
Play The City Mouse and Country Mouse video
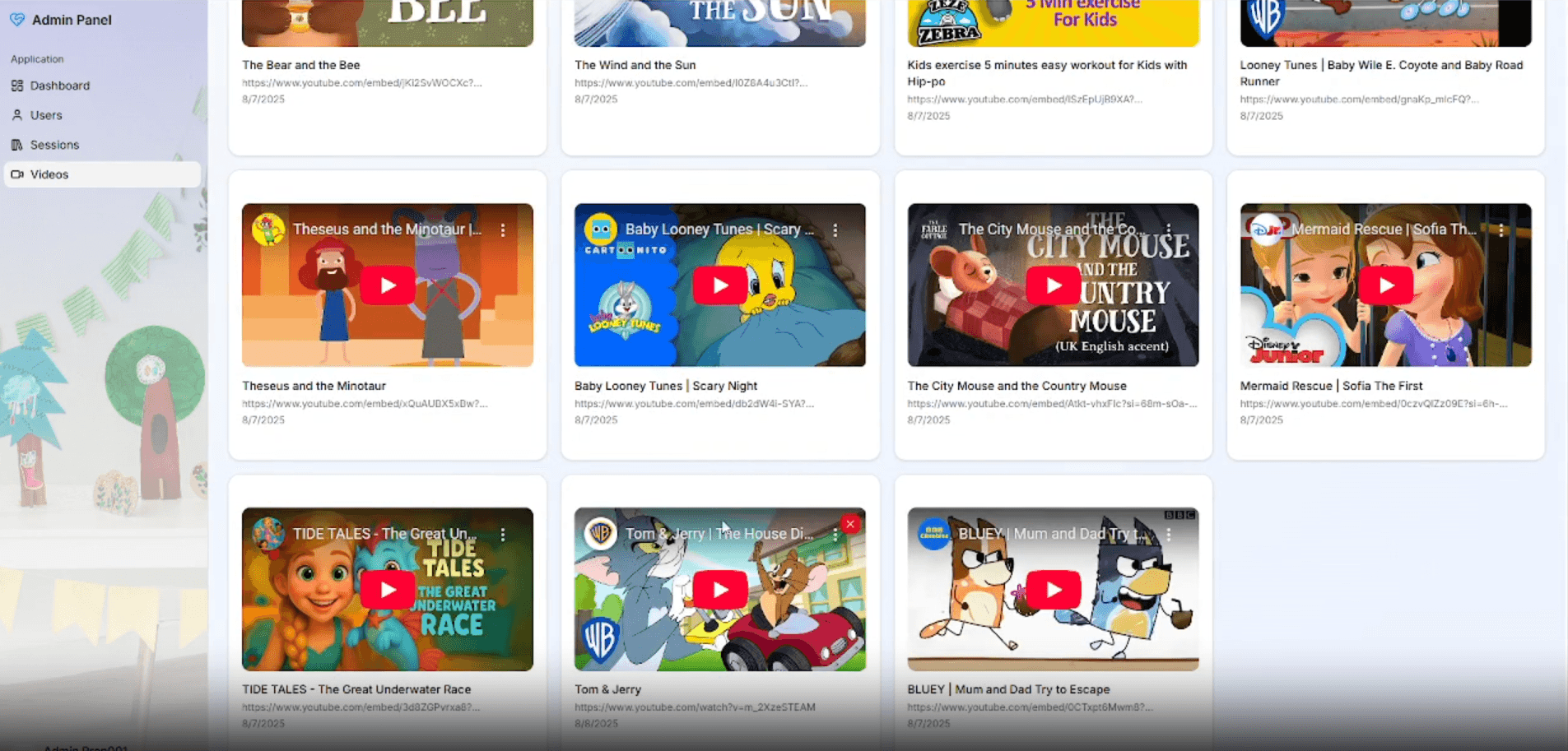pos(1052,285)
